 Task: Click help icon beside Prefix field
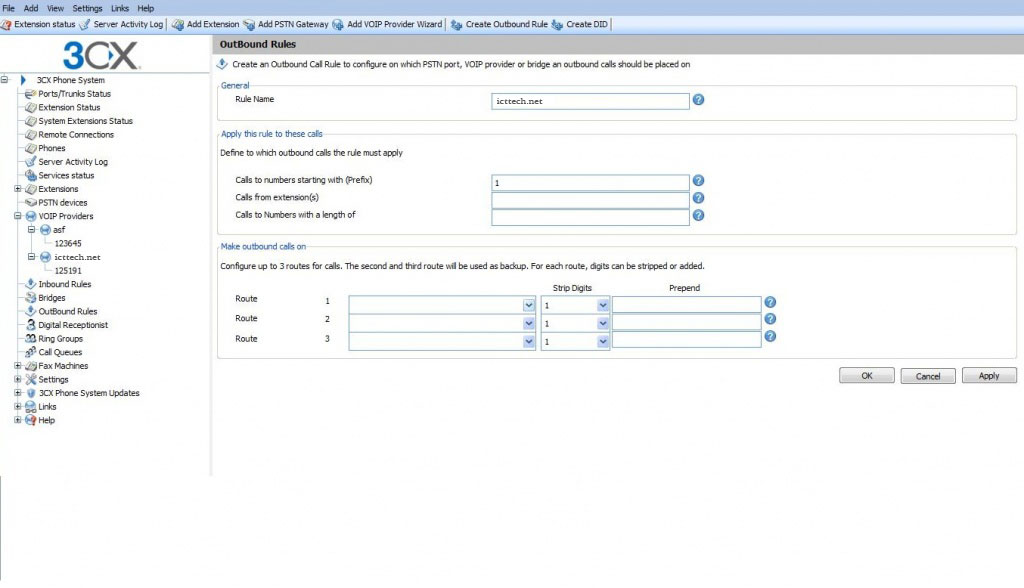699,182
